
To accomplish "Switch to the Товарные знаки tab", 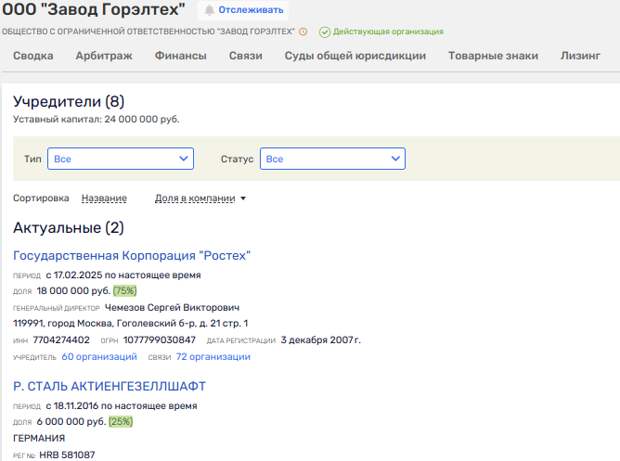I will (x=493, y=56).
